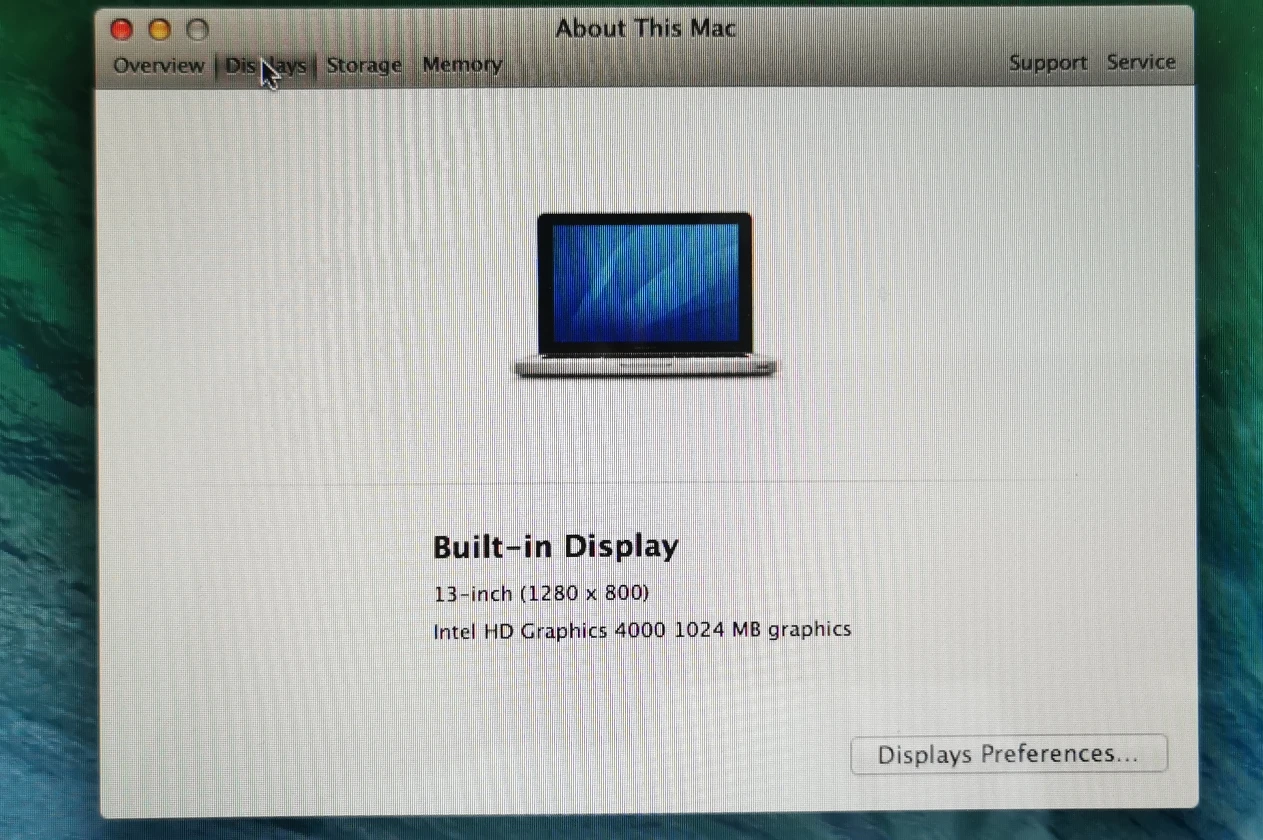The image size is (1263, 840).
Task: Click the About This Mac window title
Action: tap(645, 28)
